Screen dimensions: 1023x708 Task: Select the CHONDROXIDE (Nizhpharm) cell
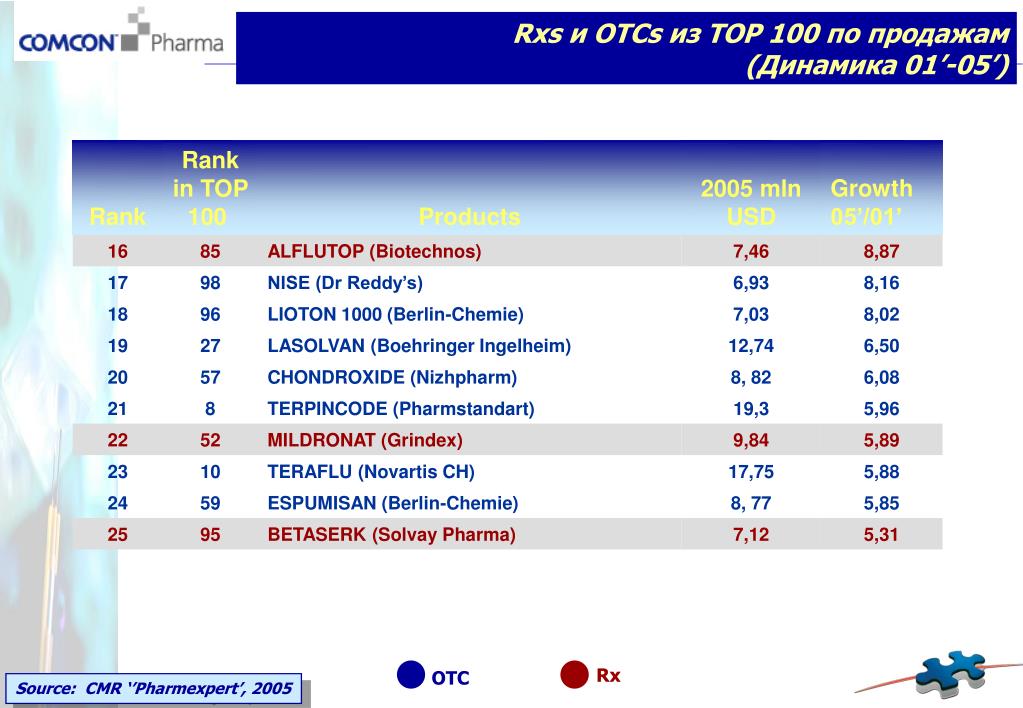click(392, 377)
